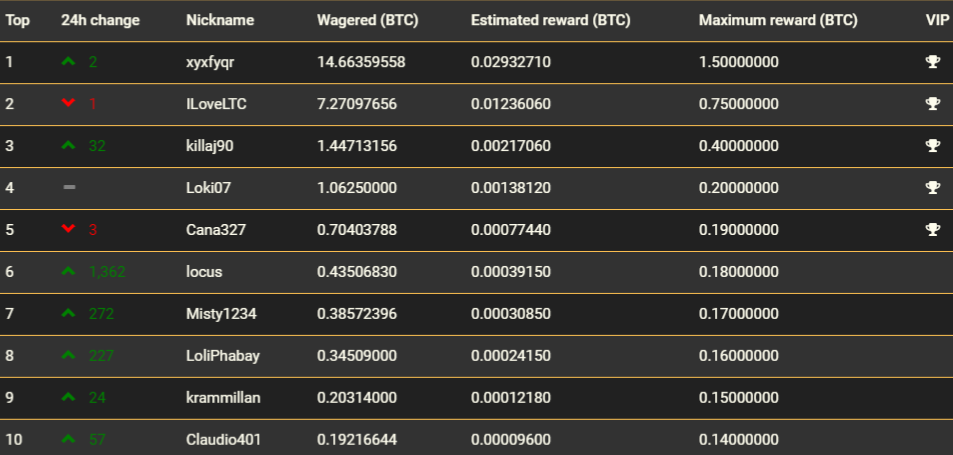
Task: Click the krammillan player name
Action: (223, 397)
